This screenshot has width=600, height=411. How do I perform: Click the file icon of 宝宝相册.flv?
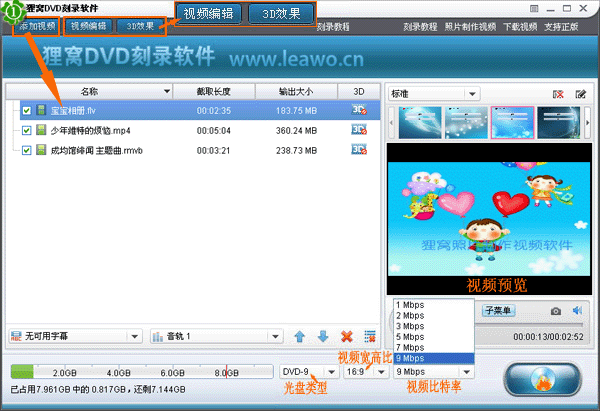[x=41, y=110]
